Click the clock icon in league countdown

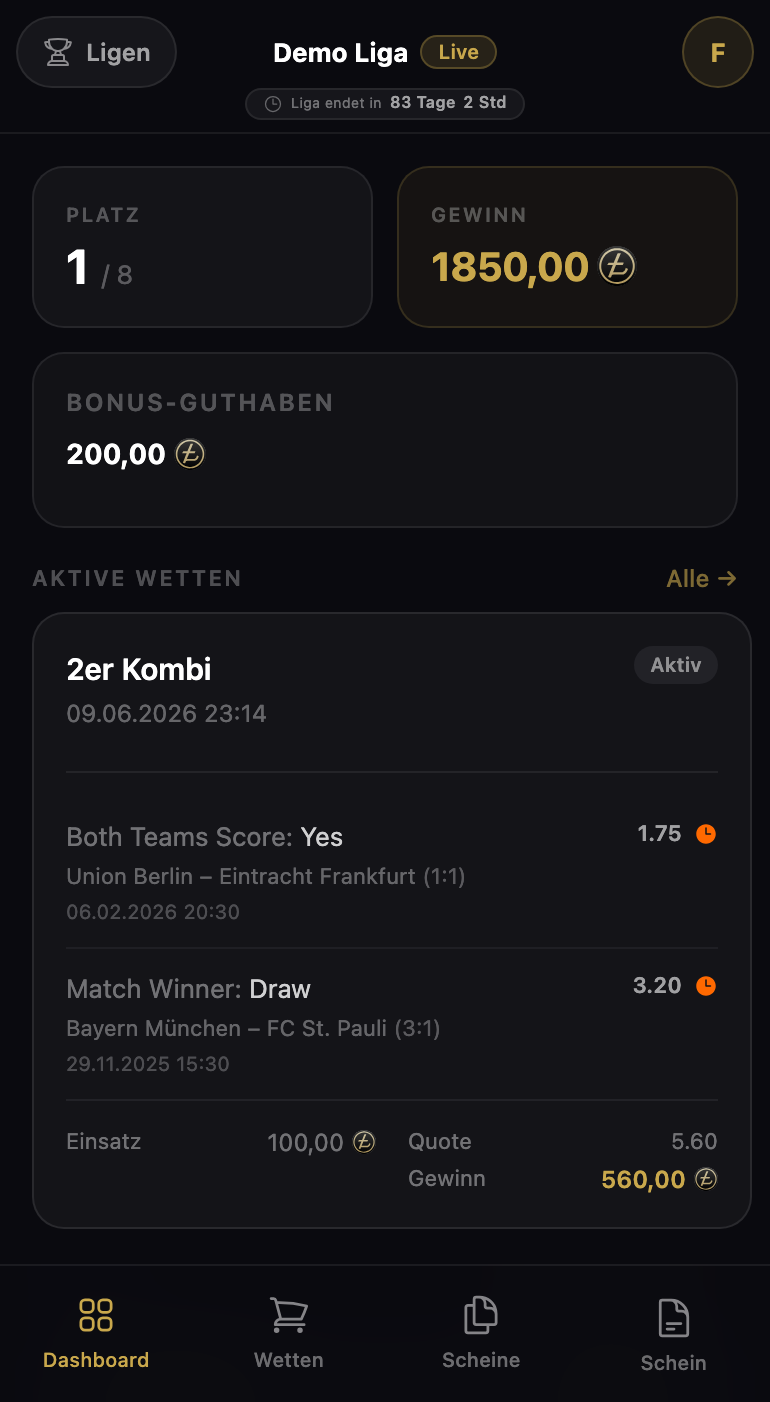(x=273, y=103)
